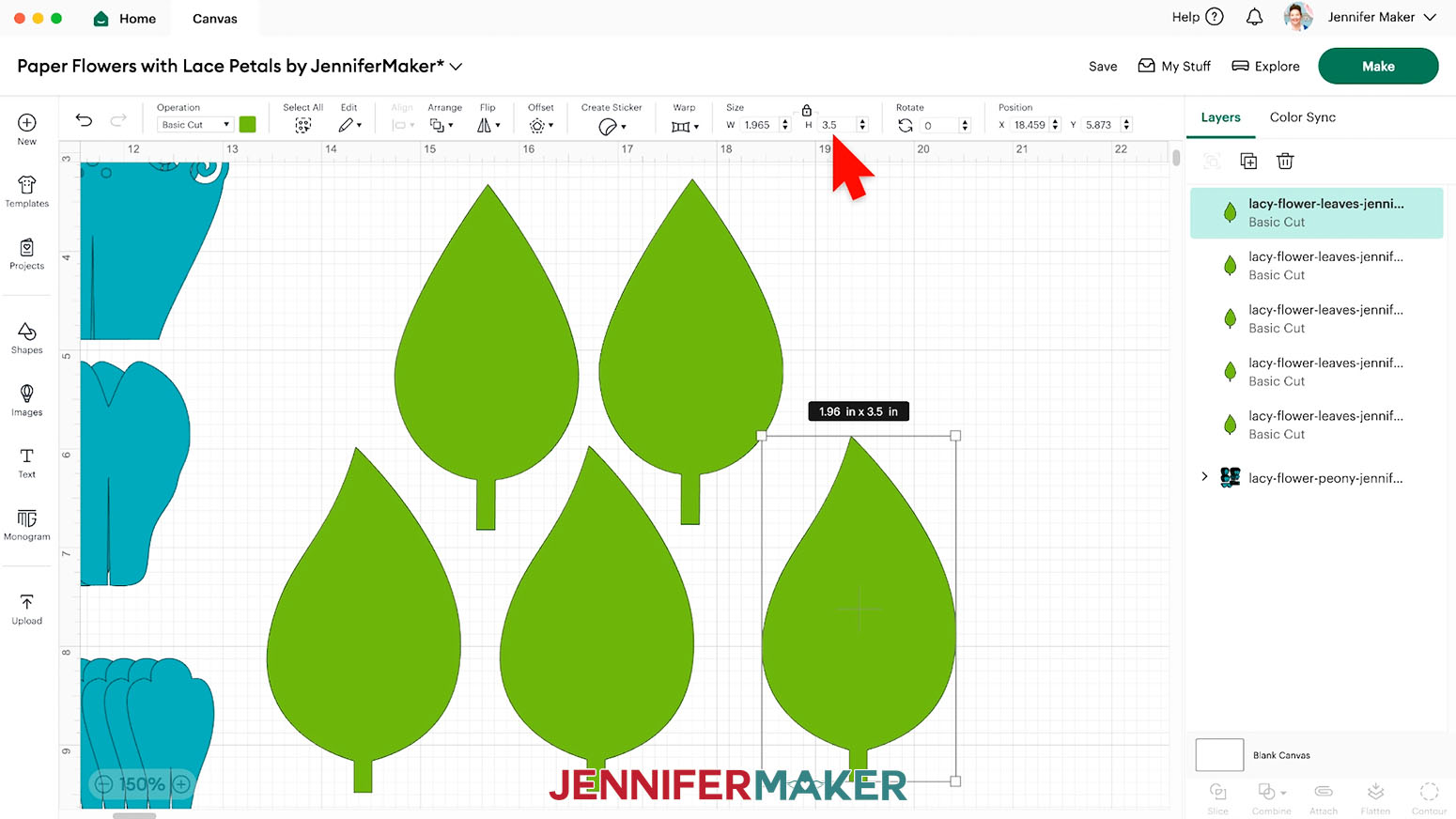Screen dimensions: 1456x819
Task: Undo the last action
Action: [x=84, y=120]
